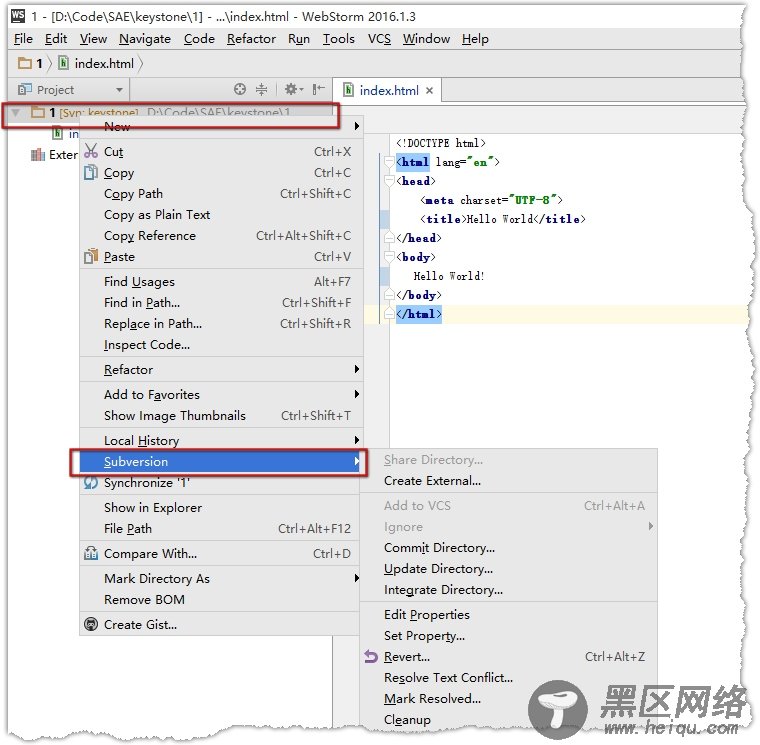Select Replace in Path...

click(x=222, y=323)
